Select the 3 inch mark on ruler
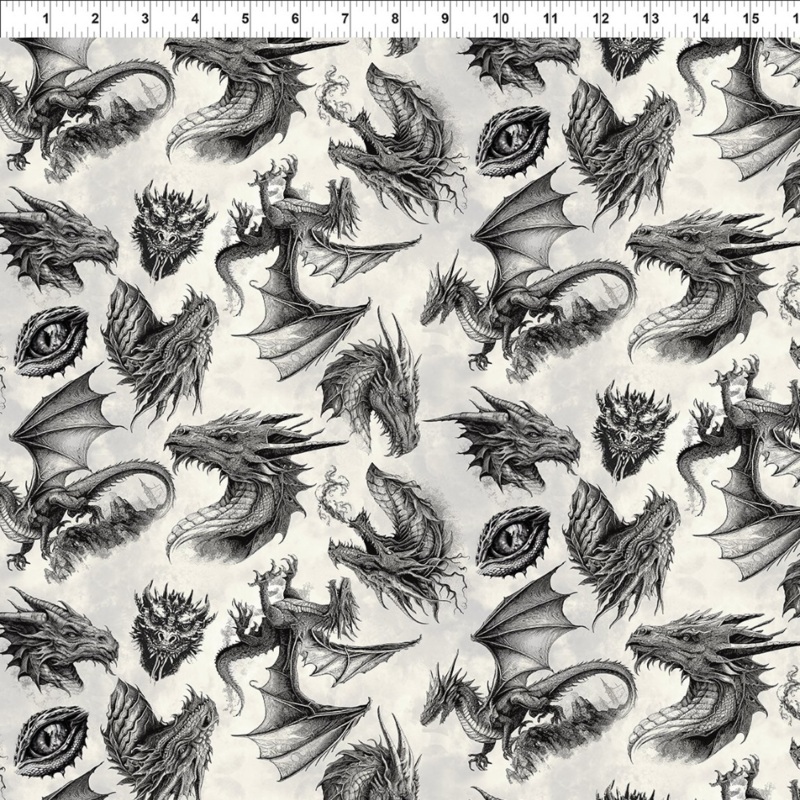 [x=144, y=19]
